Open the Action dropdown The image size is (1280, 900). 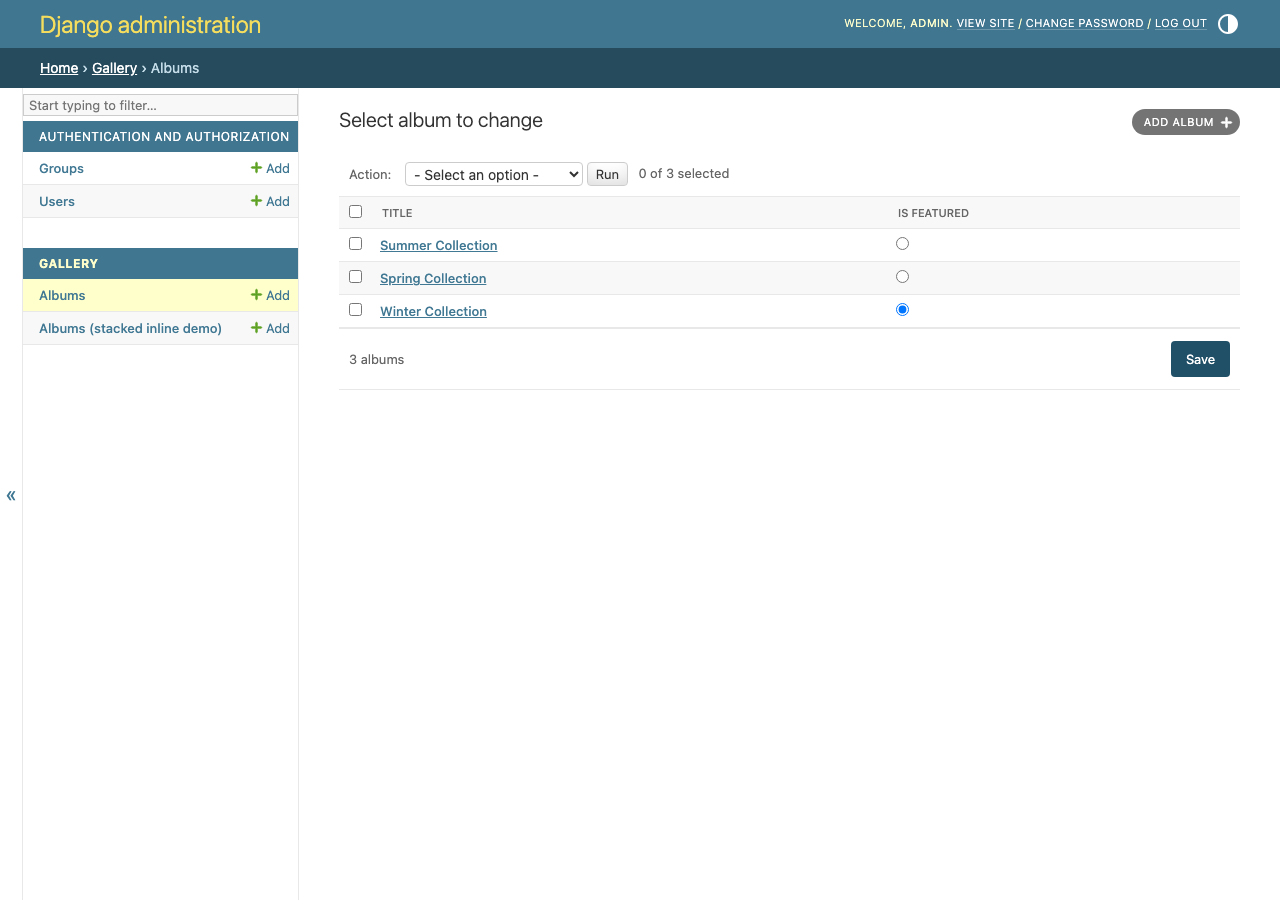(x=494, y=174)
